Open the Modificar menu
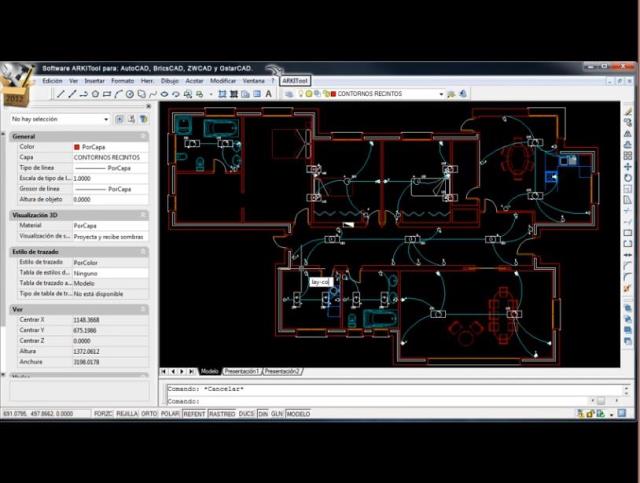The width and height of the screenshot is (640, 483). 223,81
